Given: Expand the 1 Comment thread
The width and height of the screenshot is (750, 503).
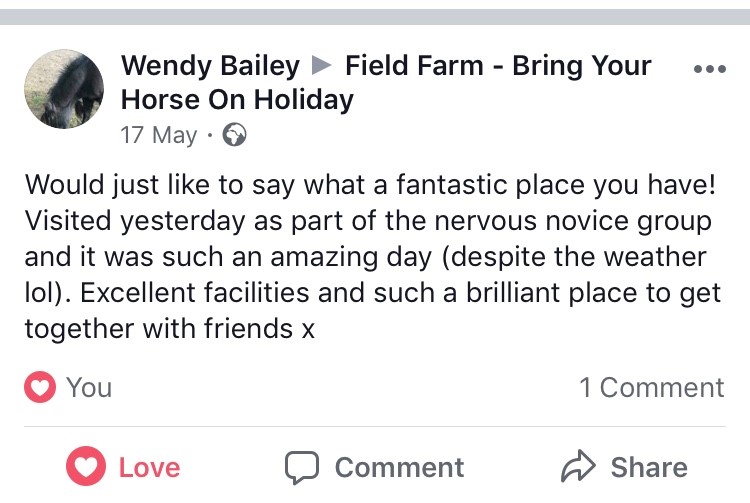Looking at the screenshot, I should (x=652, y=387).
